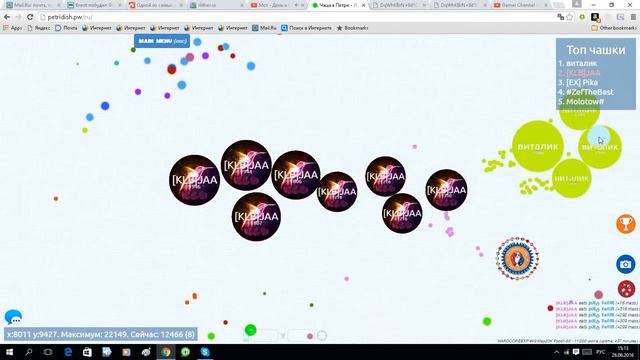Viewport: 640px width, 360px height.
Task: Open the Action Center notifications icon
Action: (576, 352)
